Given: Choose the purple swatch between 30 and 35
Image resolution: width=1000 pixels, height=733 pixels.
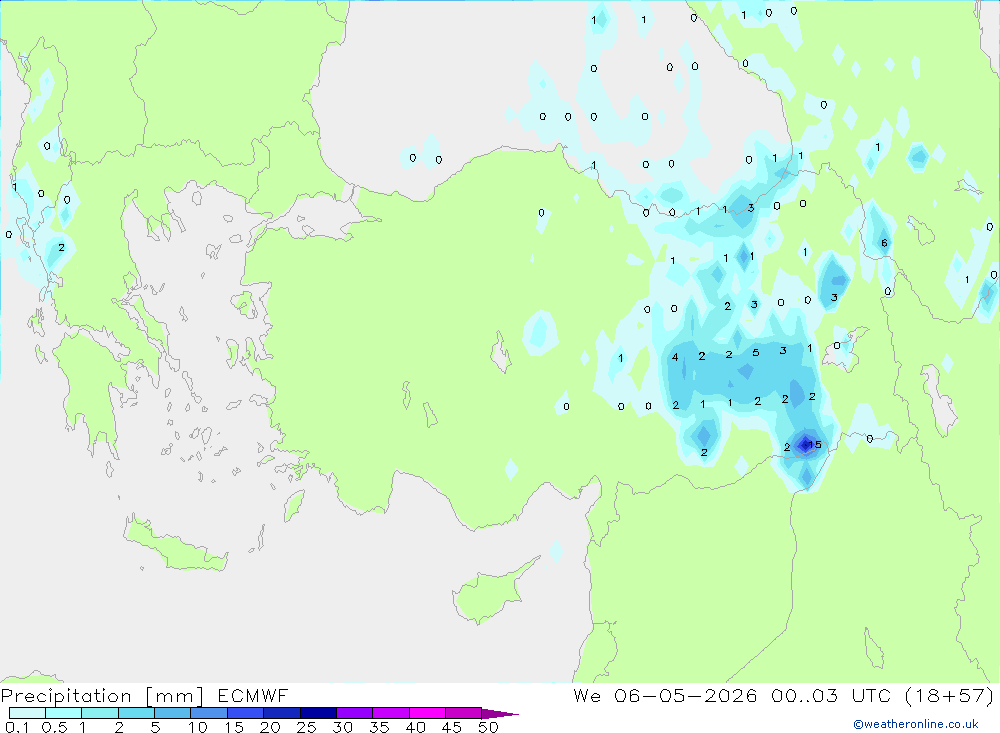Looking at the screenshot, I should click(355, 713).
